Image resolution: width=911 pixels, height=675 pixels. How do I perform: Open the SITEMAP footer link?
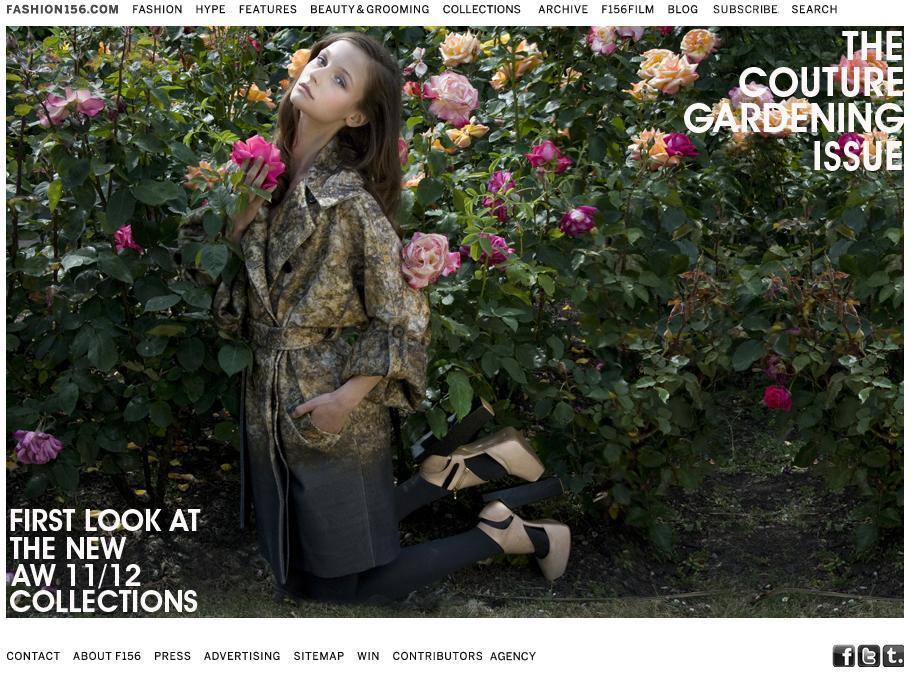click(x=318, y=656)
